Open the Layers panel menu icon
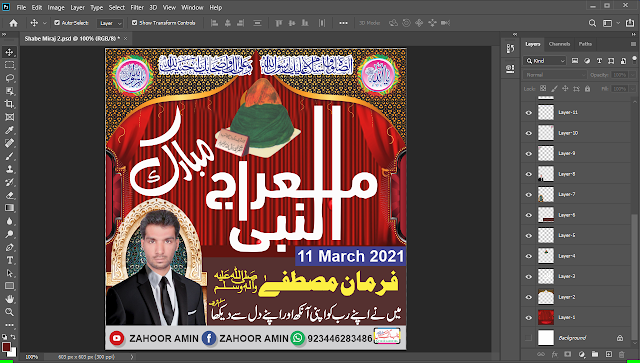Image resolution: width=640 pixels, height=363 pixels. pos(633,44)
